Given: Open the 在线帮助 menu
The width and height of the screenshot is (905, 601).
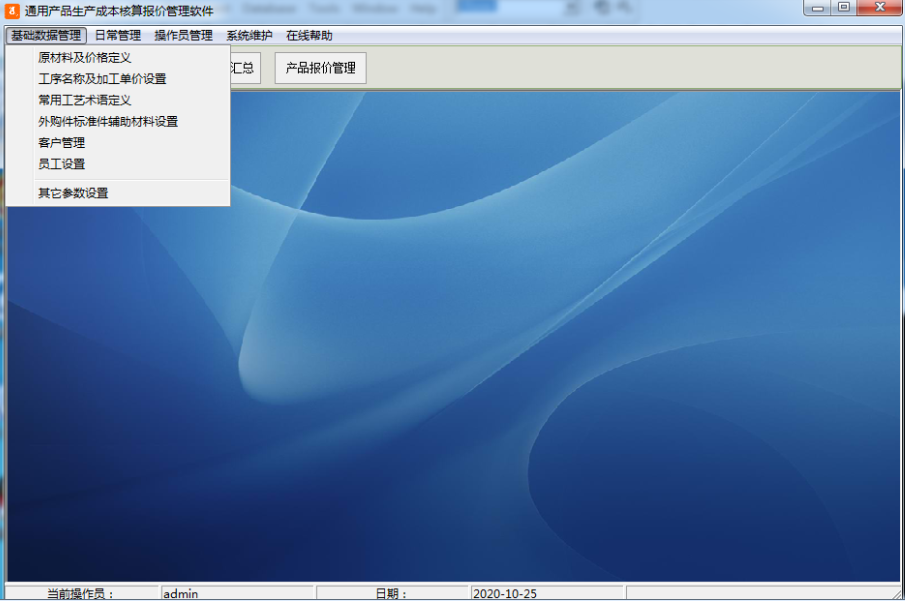Looking at the screenshot, I should pos(309,36).
